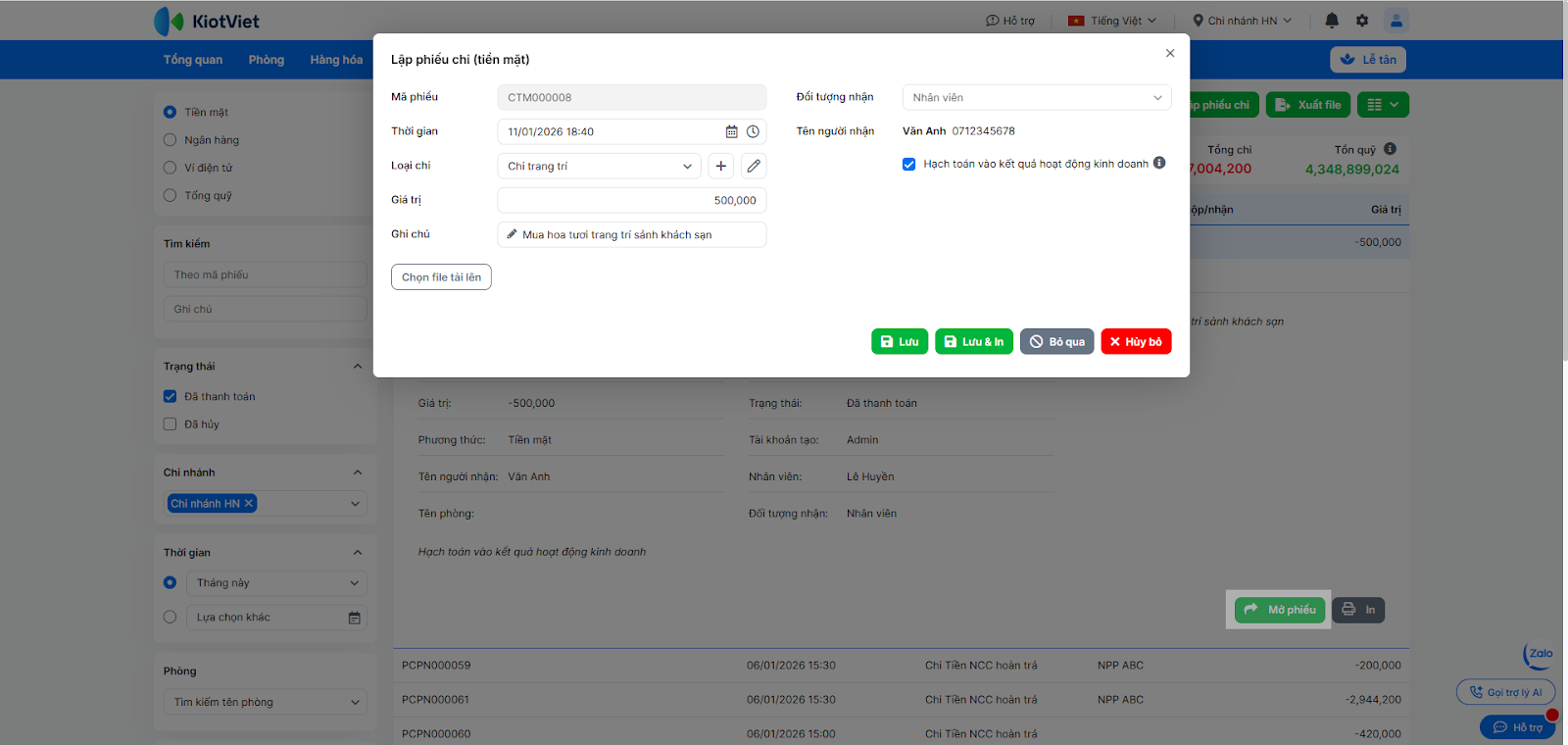1568x745 pixels.
Task: Open the Tìm kiếm tên phòng dropdown
Action: coord(265,702)
